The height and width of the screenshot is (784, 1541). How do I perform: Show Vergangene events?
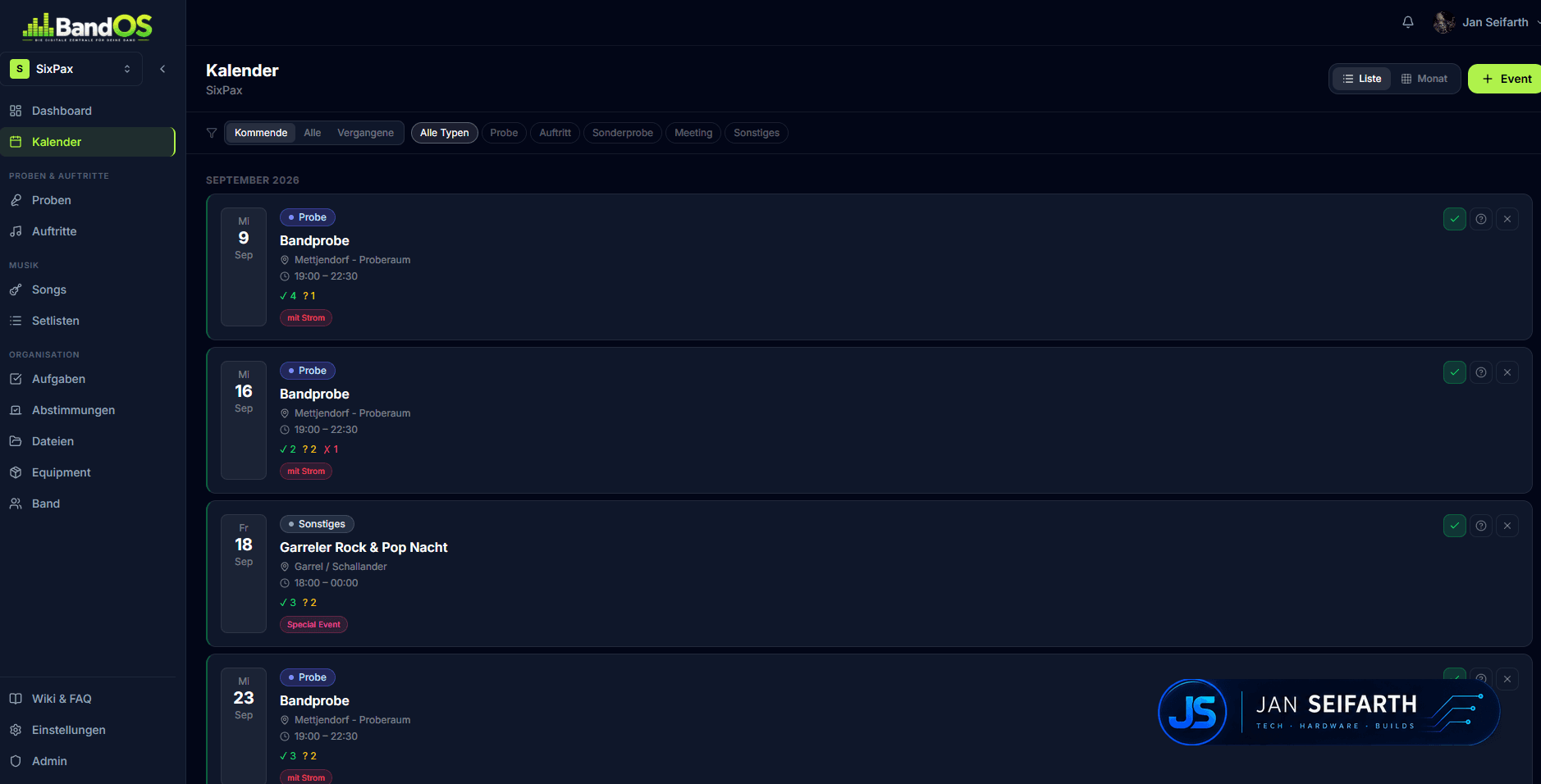pyautogui.click(x=365, y=133)
